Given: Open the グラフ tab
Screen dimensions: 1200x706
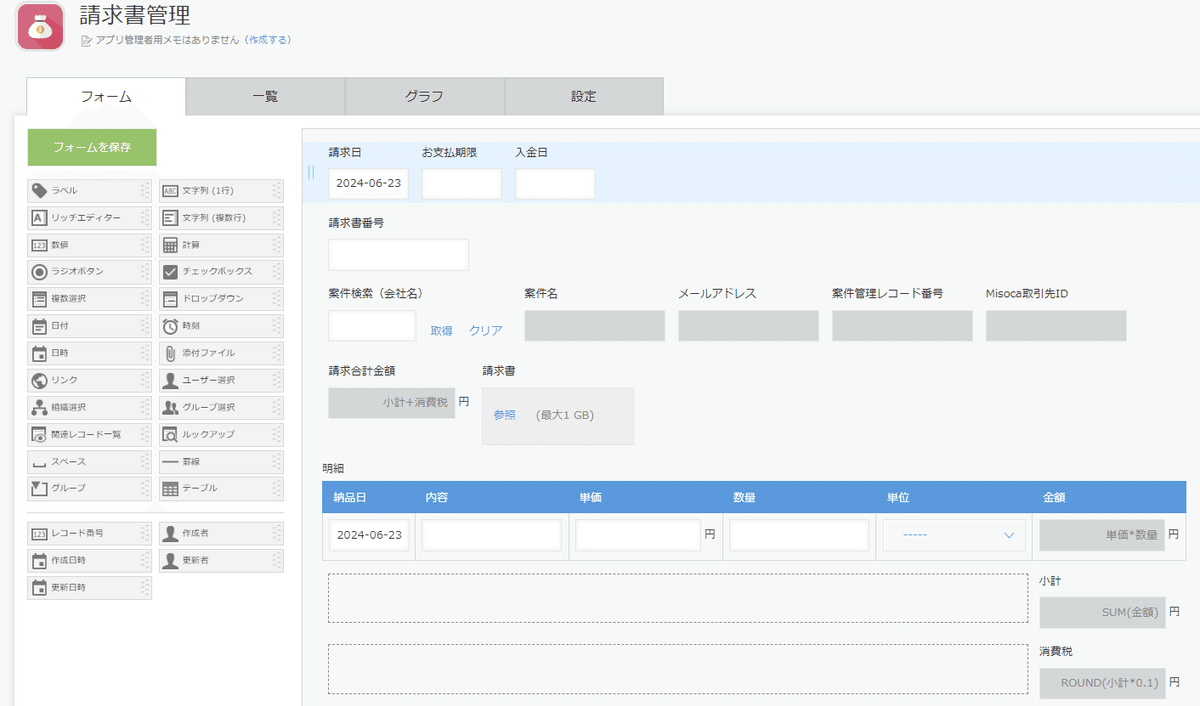Looking at the screenshot, I should pyautogui.click(x=424, y=97).
